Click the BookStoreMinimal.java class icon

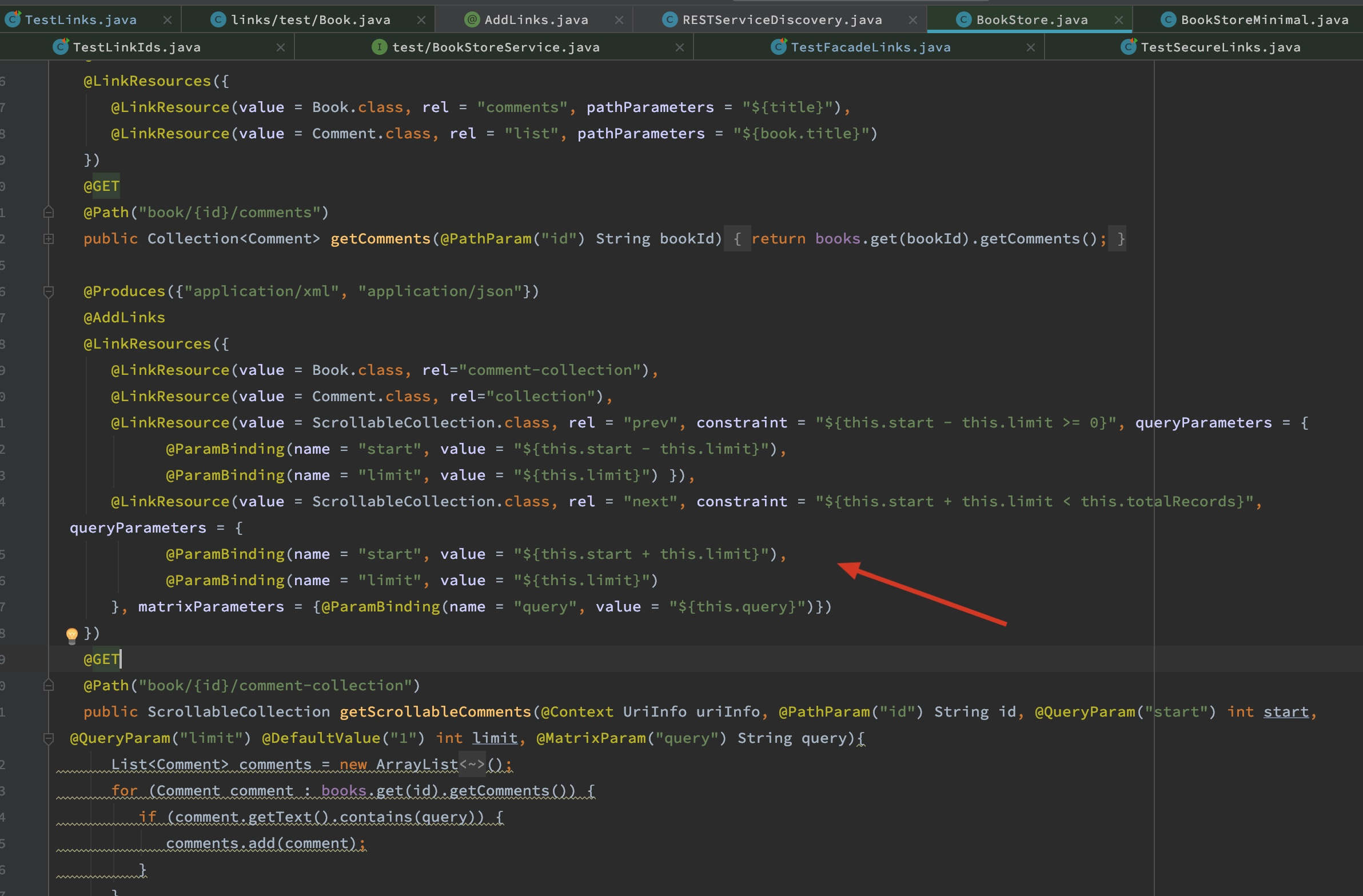click(x=1168, y=19)
